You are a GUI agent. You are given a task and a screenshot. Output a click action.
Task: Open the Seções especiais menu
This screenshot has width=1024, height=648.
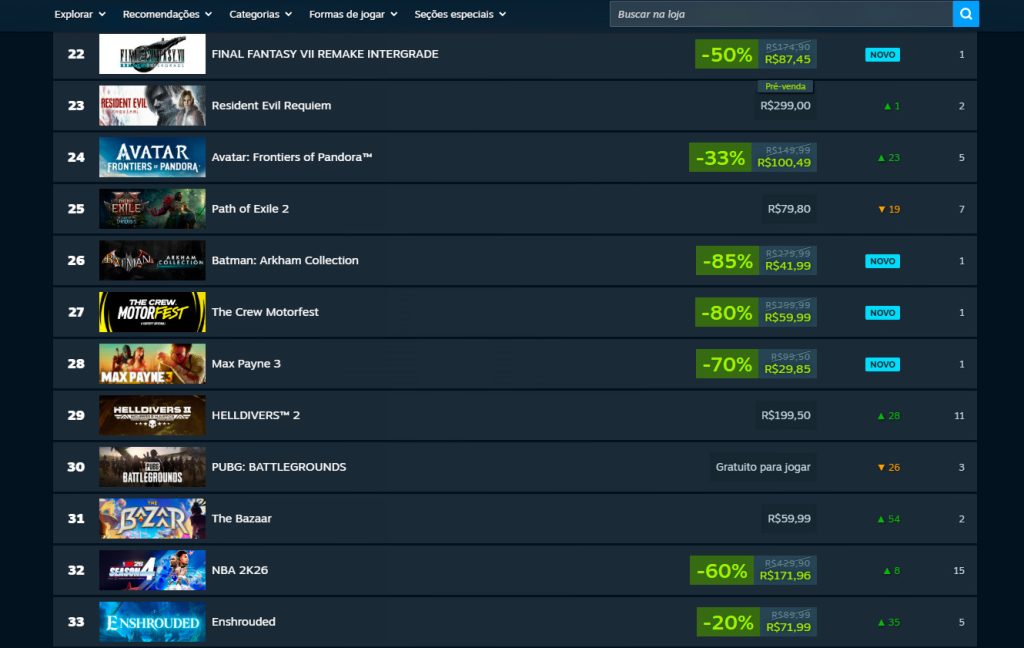pos(460,14)
